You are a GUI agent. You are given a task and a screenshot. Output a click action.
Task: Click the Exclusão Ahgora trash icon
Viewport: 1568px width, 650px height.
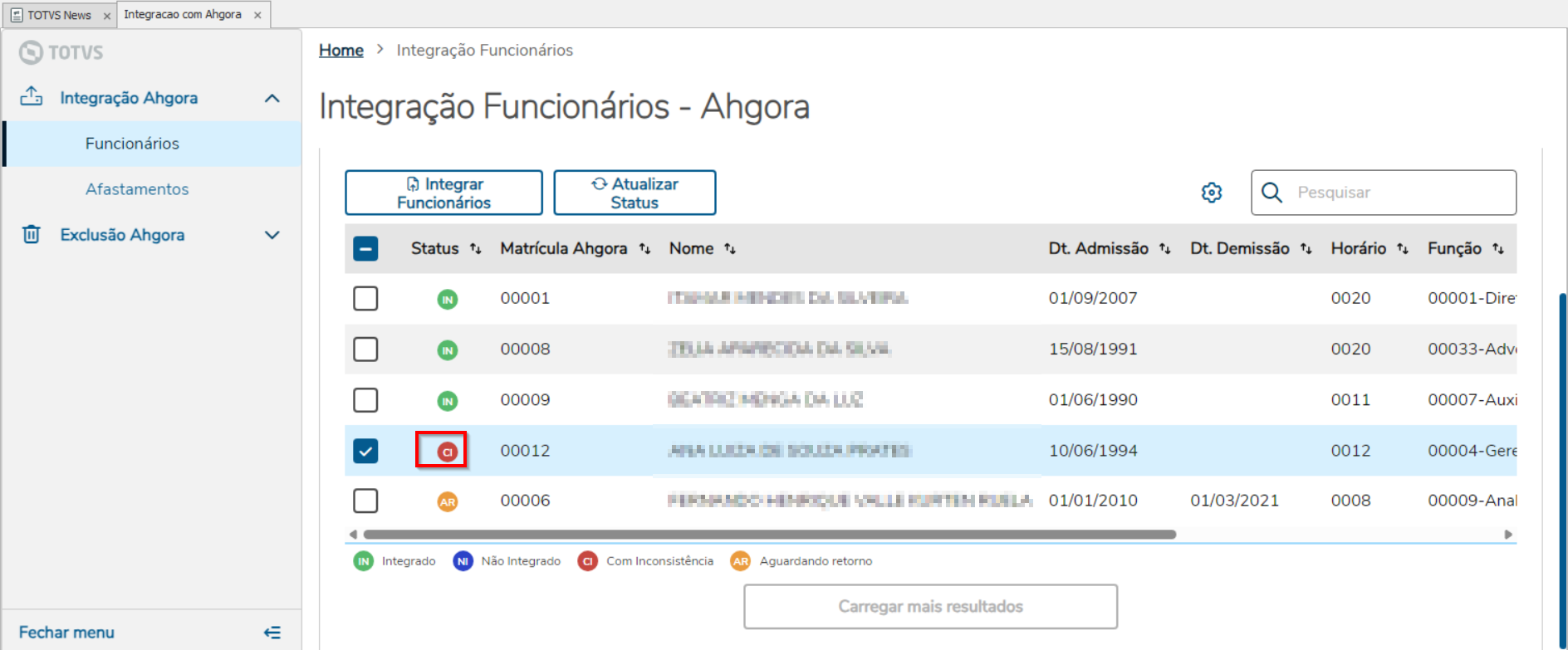32,234
